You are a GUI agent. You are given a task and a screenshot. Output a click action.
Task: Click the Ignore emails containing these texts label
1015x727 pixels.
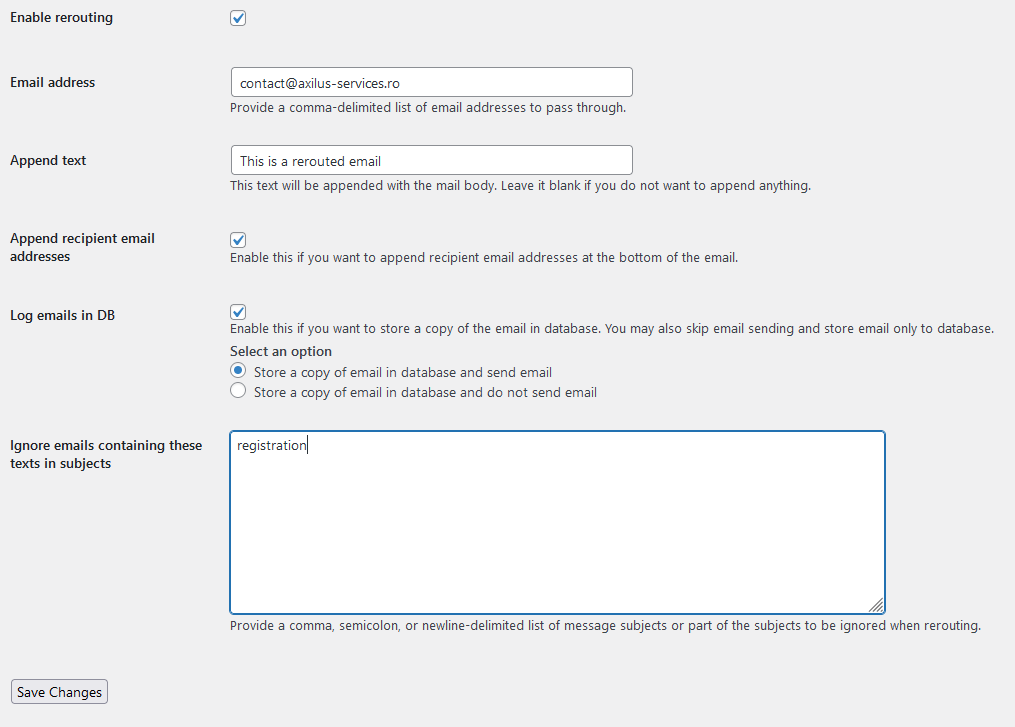[106, 454]
